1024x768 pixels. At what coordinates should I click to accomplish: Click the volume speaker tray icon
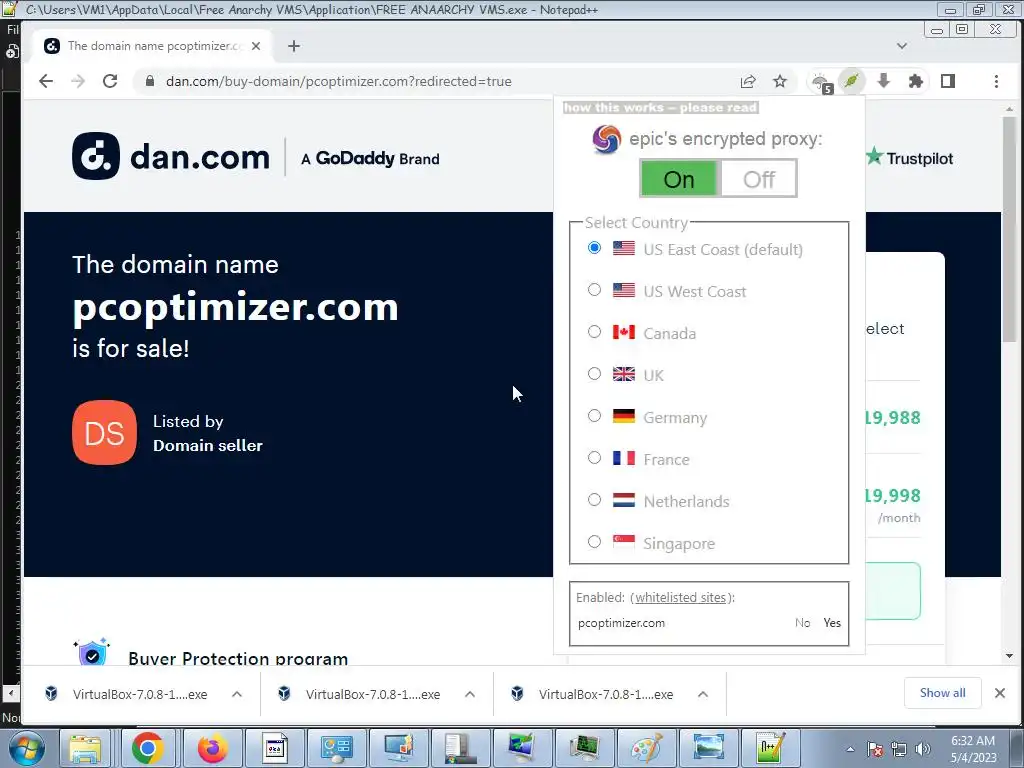tap(923, 749)
